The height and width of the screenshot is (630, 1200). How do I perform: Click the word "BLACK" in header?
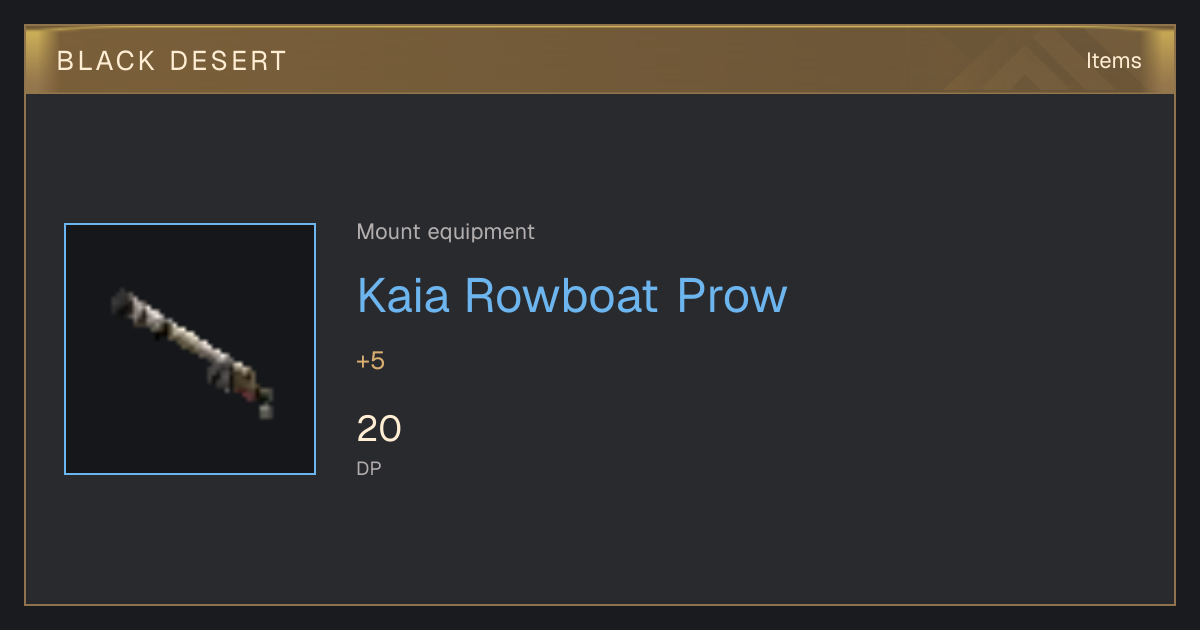point(104,61)
